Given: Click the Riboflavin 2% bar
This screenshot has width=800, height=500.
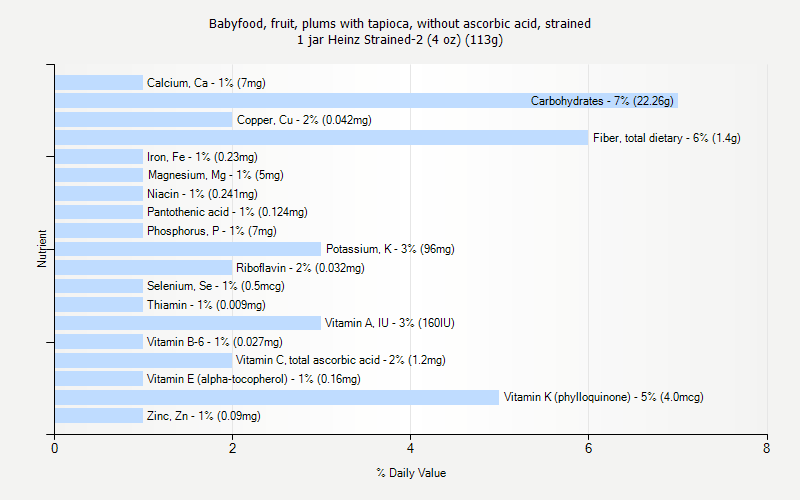Looking at the screenshot, I should pos(144,267).
